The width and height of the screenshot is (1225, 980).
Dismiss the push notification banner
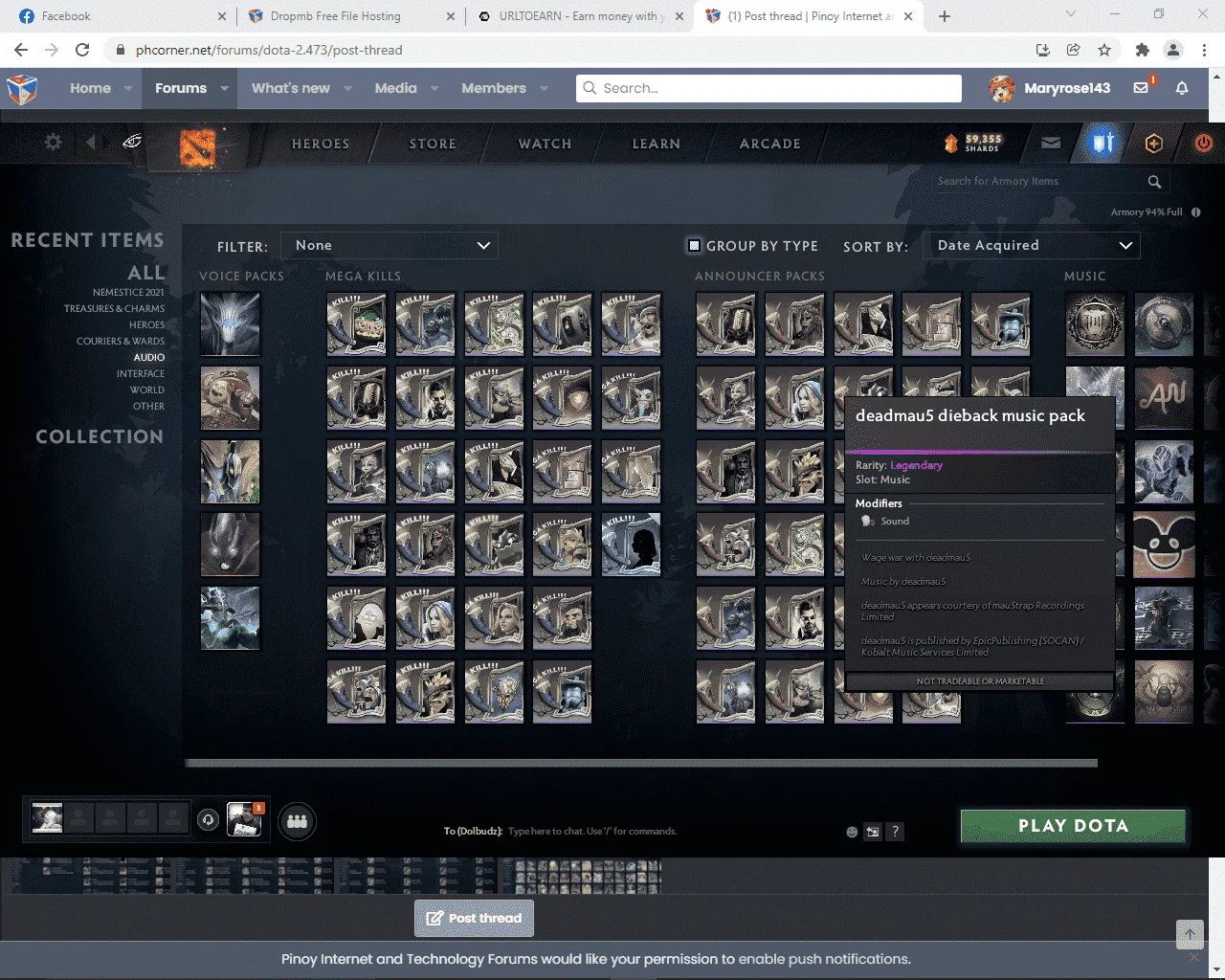pos(1193,957)
